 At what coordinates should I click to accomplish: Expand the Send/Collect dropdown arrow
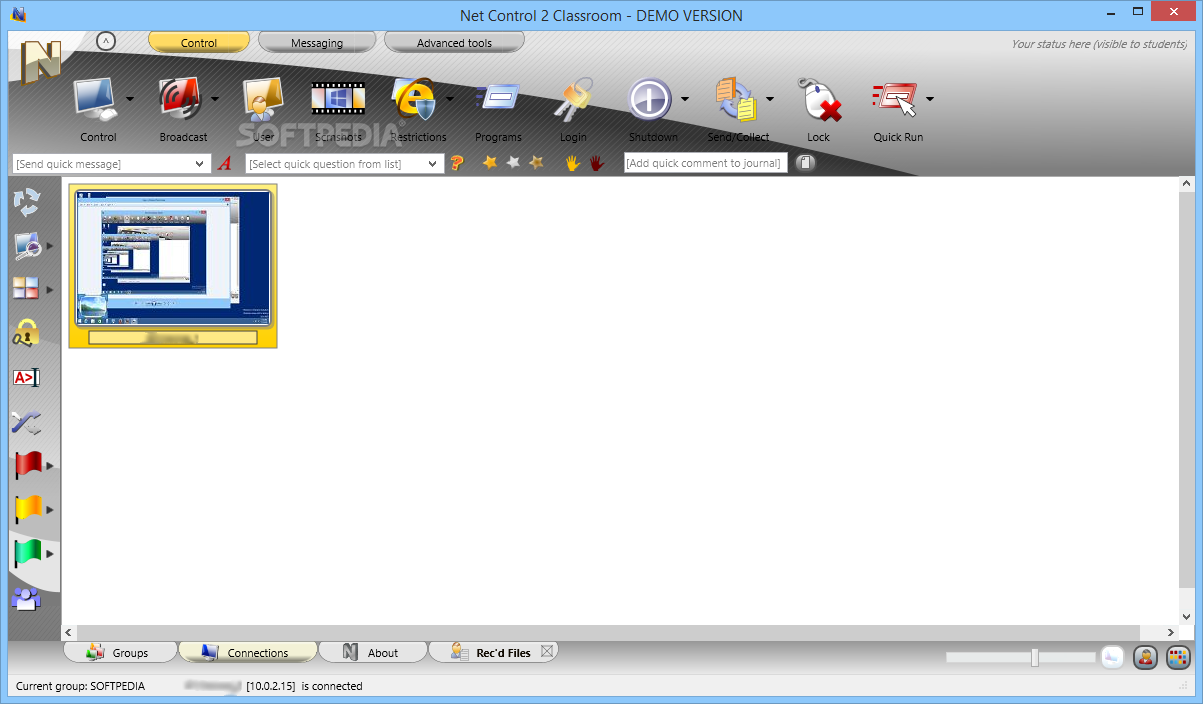770,99
